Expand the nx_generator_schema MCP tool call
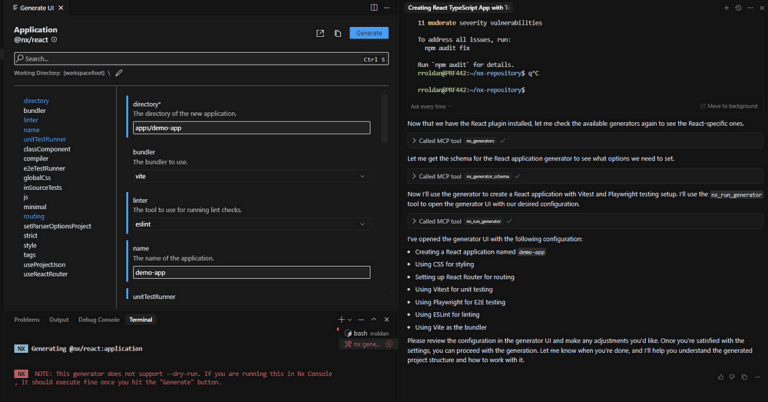Viewport: 768px width, 402px height. tap(413, 176)
